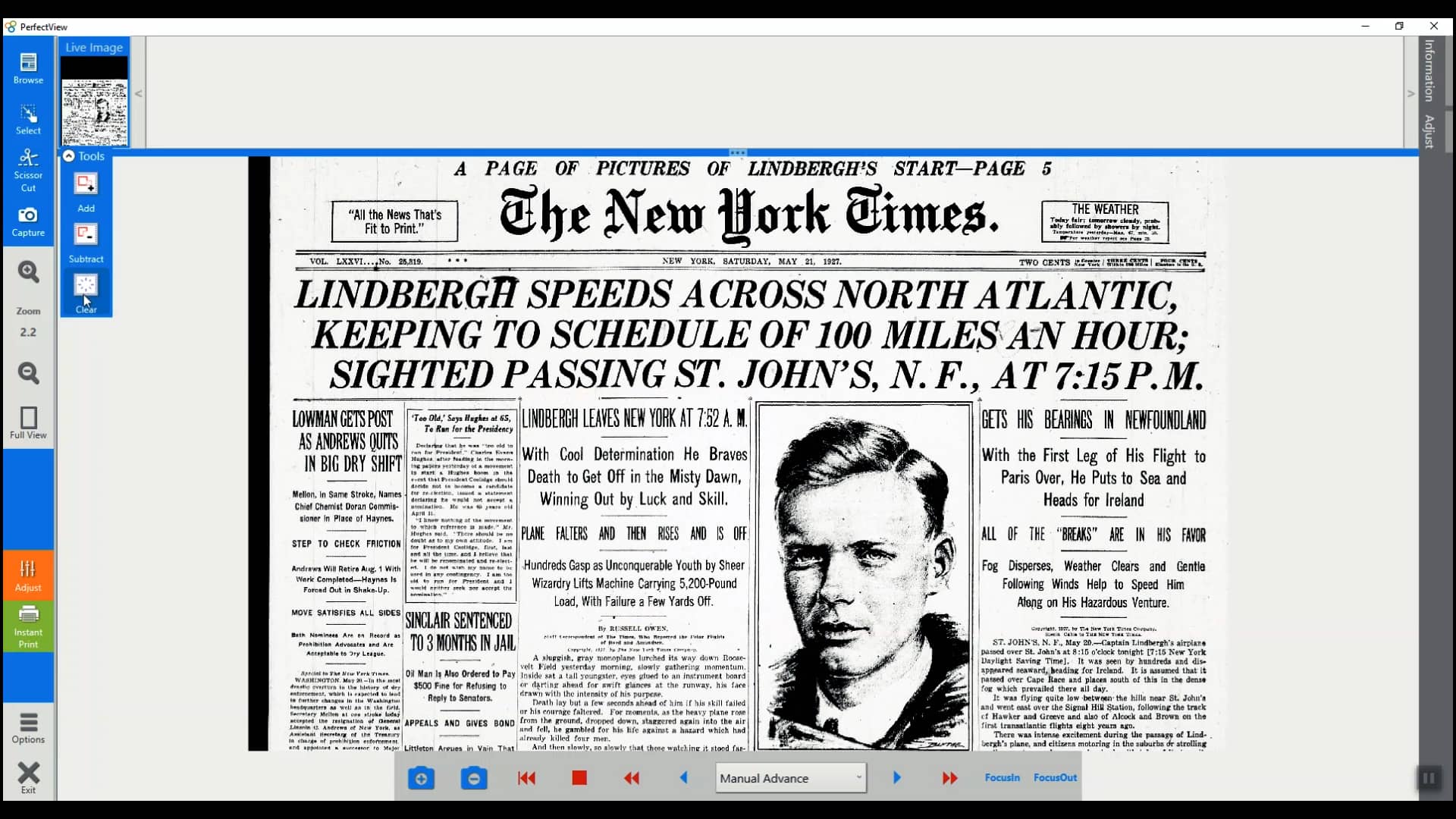Viewport: 1456px width, 819px height.
Task: Expand the filmstrip right arrow
Action: coord(1410,94)
